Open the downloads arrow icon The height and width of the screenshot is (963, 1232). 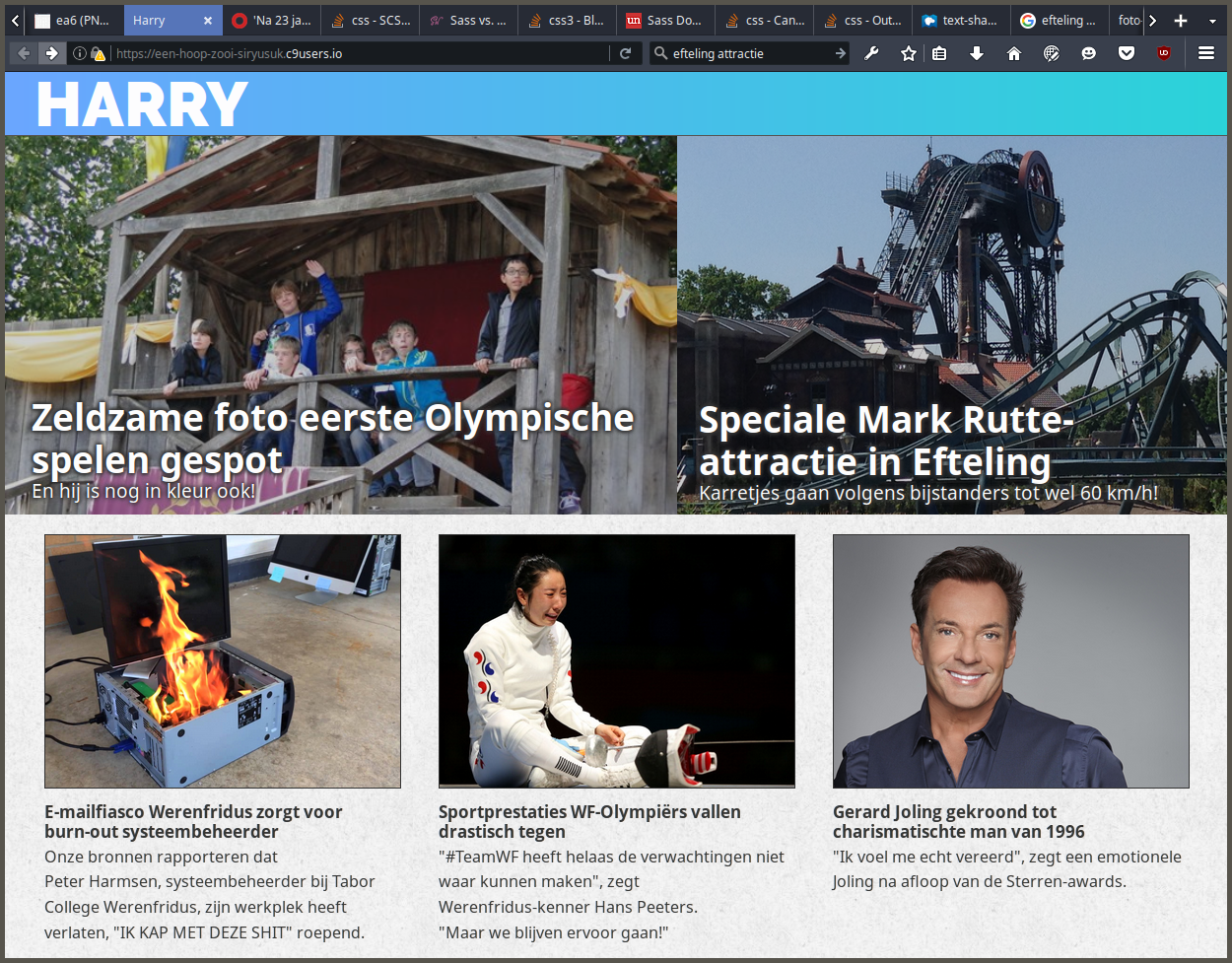tap(977, 53)
